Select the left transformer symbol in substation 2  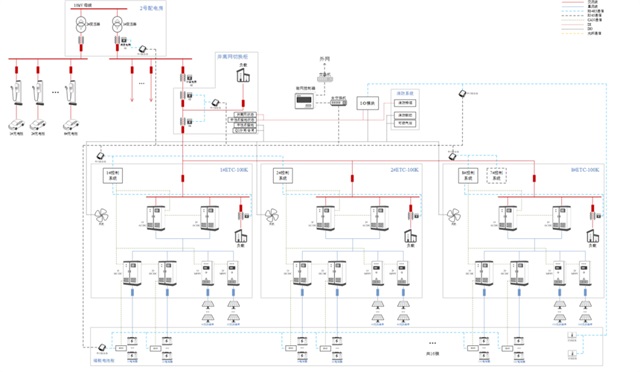81,25
